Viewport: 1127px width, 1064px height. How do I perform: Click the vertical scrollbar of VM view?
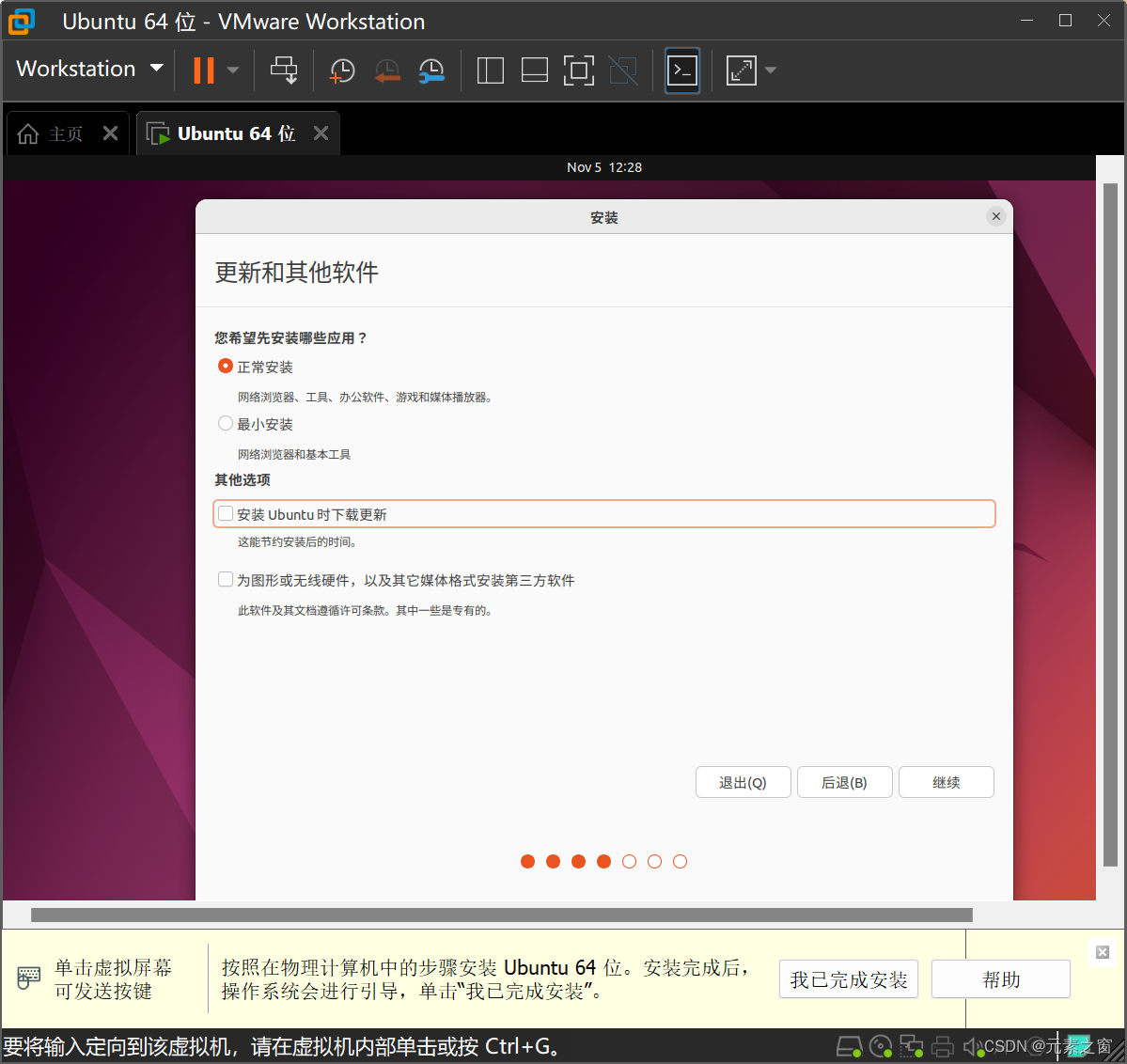click(x=1110, y=524)
